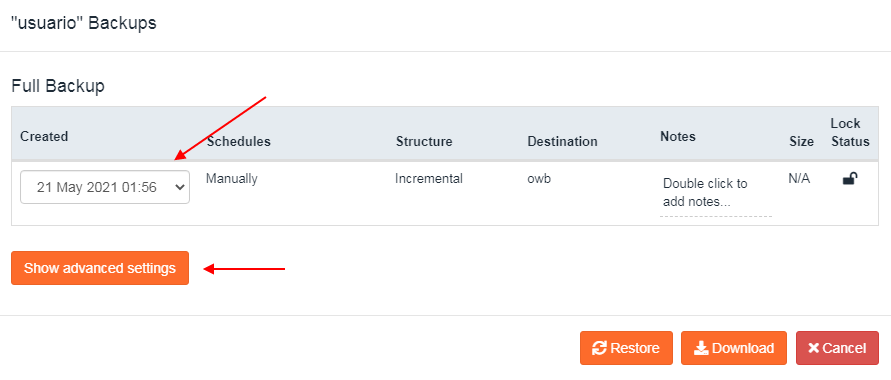Click the Lock Status column header
Viewport: 891px width, 380px height.
850,132
